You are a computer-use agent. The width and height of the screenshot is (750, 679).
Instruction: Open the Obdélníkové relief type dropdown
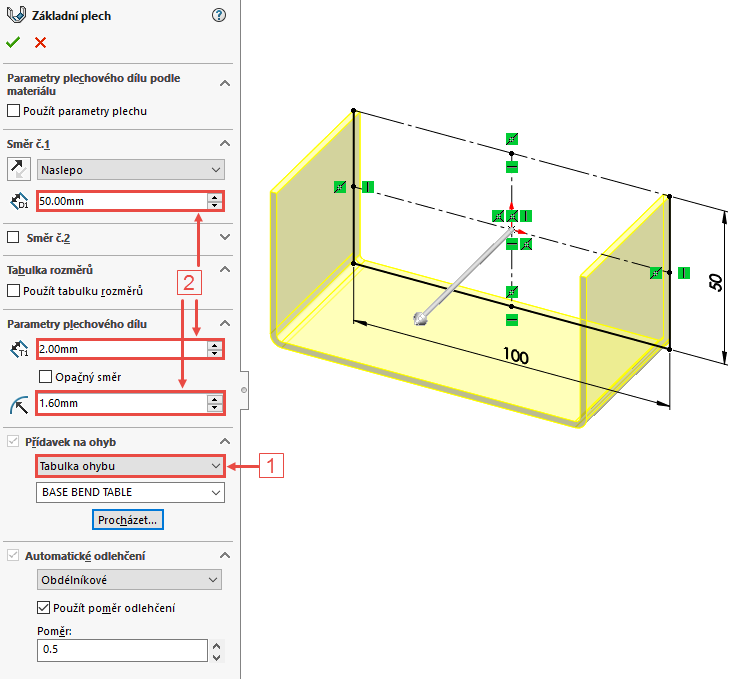coord(129,580)
